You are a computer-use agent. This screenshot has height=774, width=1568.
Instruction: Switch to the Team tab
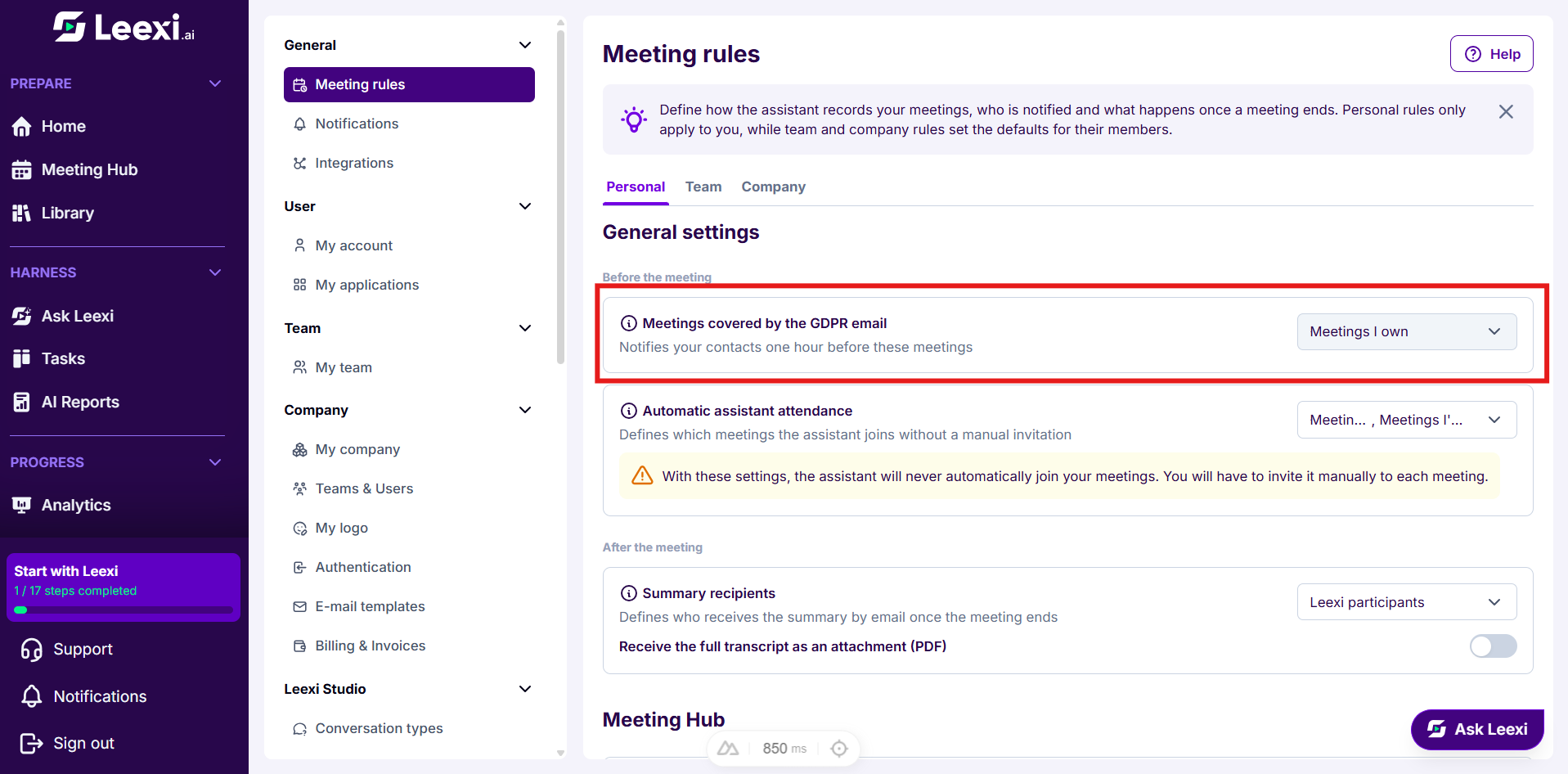point(703,187)
